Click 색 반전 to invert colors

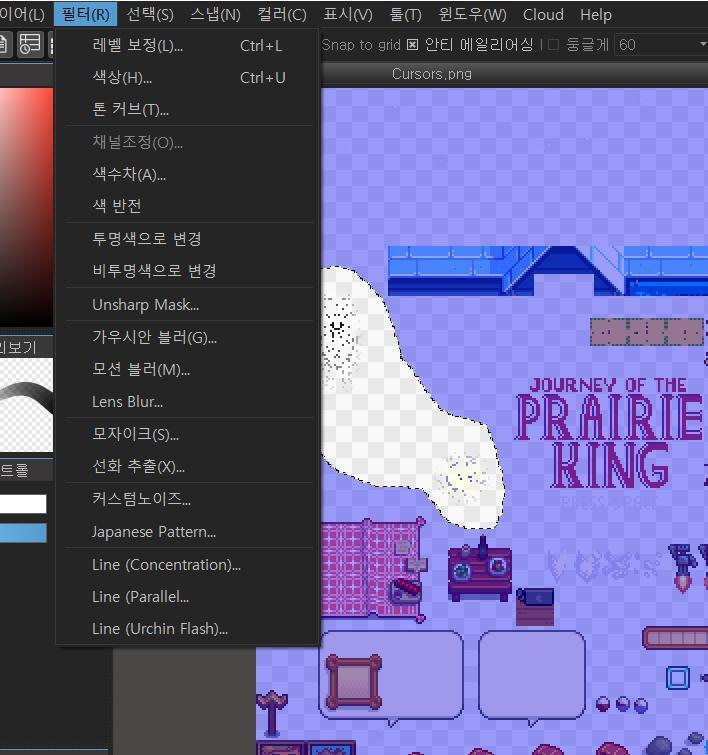(x=188, y=206)
